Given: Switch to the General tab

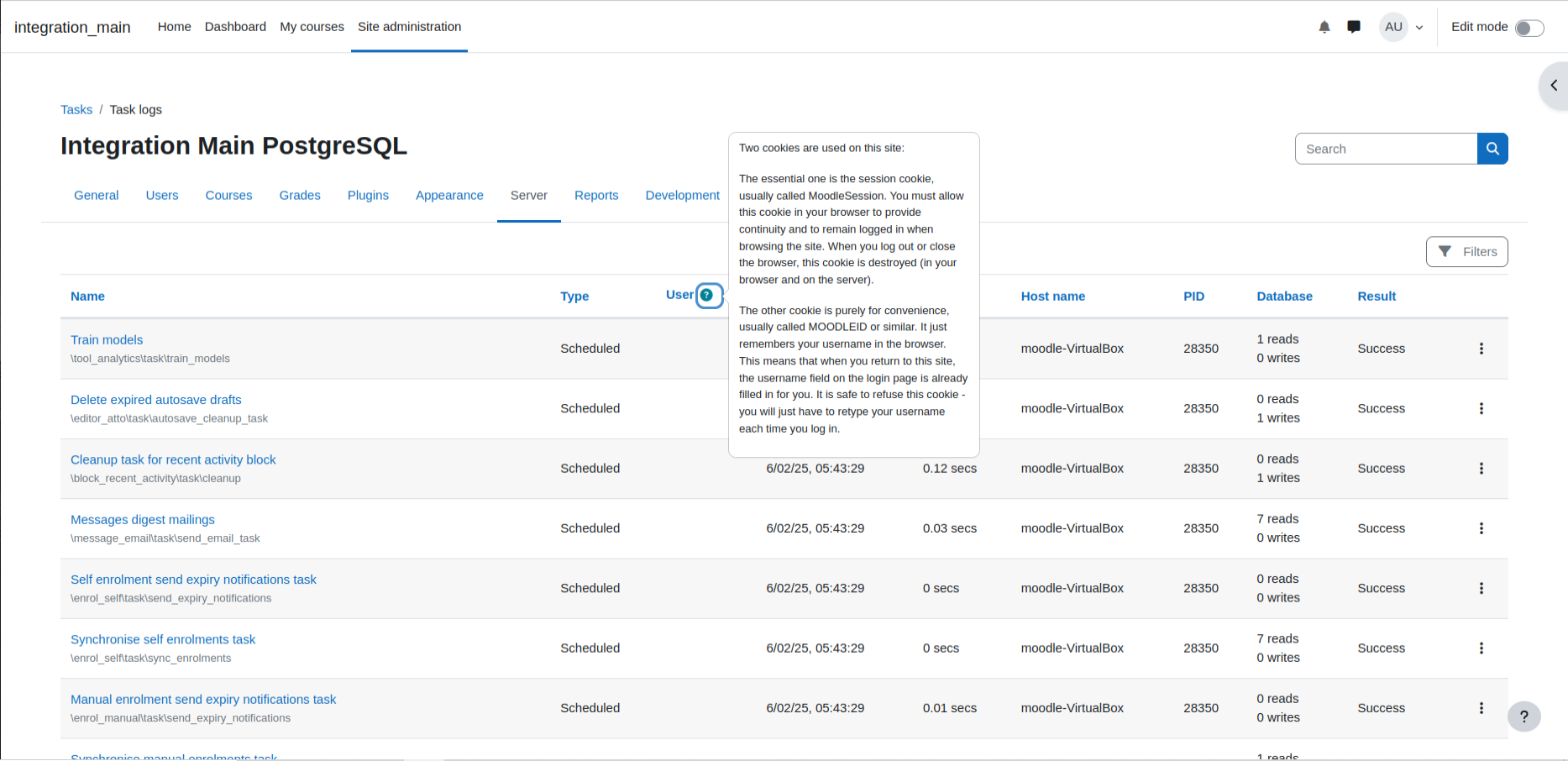Looking at the screenshot, I should click(x=97, y=195).
